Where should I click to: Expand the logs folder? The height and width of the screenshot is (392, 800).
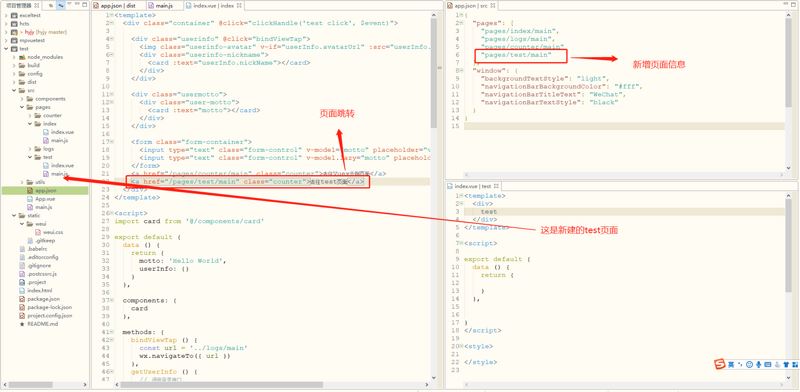coord(30,149)
